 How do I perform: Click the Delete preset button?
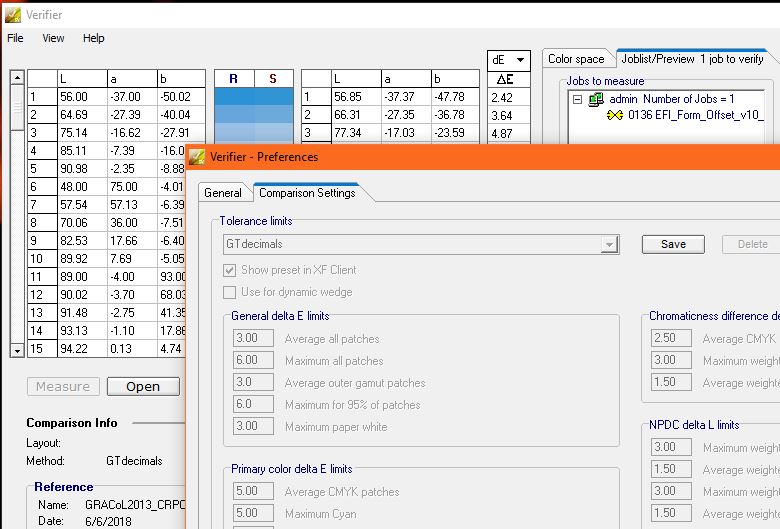click(x=752, y=244)
